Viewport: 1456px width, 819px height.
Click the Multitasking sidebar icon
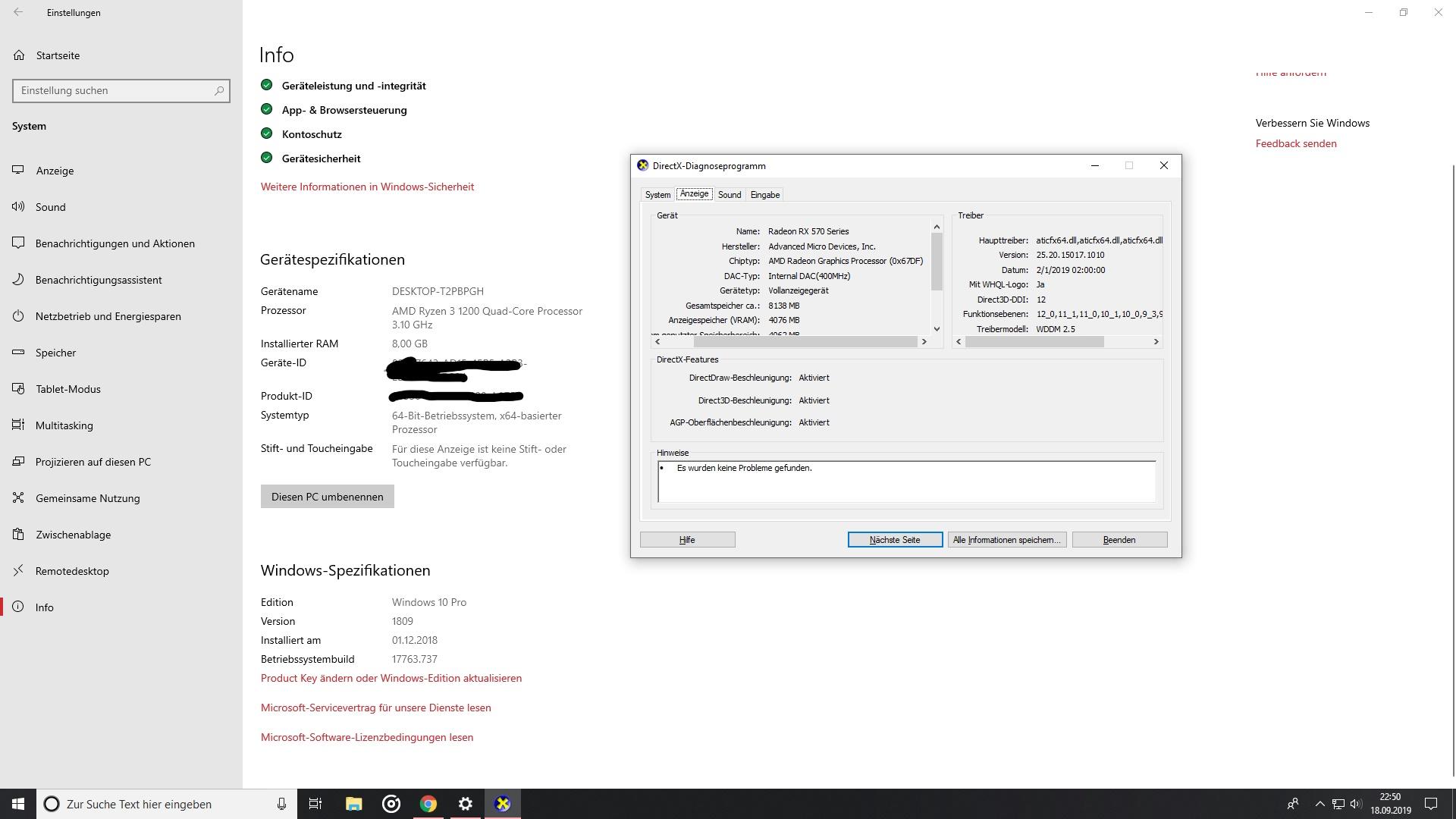point(18,425)
